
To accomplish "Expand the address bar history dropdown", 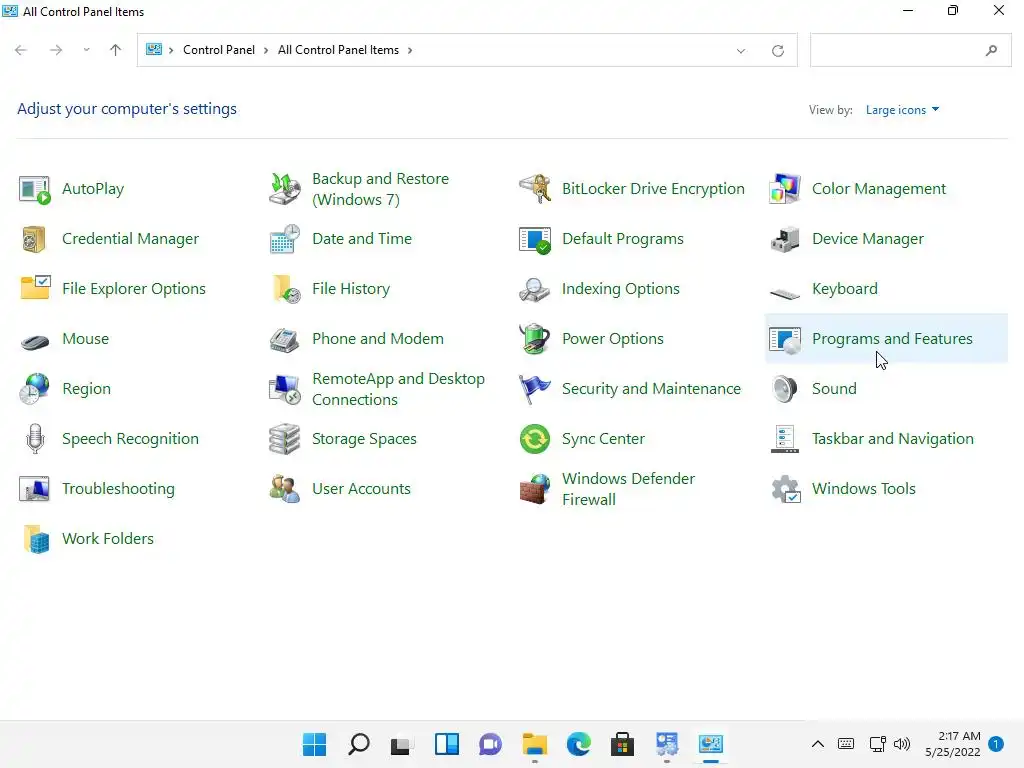I will (741, 50).
